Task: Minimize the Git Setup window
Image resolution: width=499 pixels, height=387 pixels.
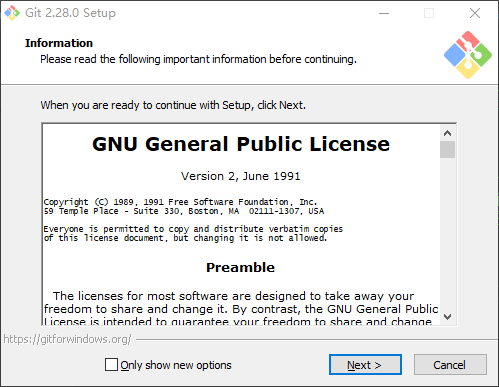Action: tap(384, 13)
